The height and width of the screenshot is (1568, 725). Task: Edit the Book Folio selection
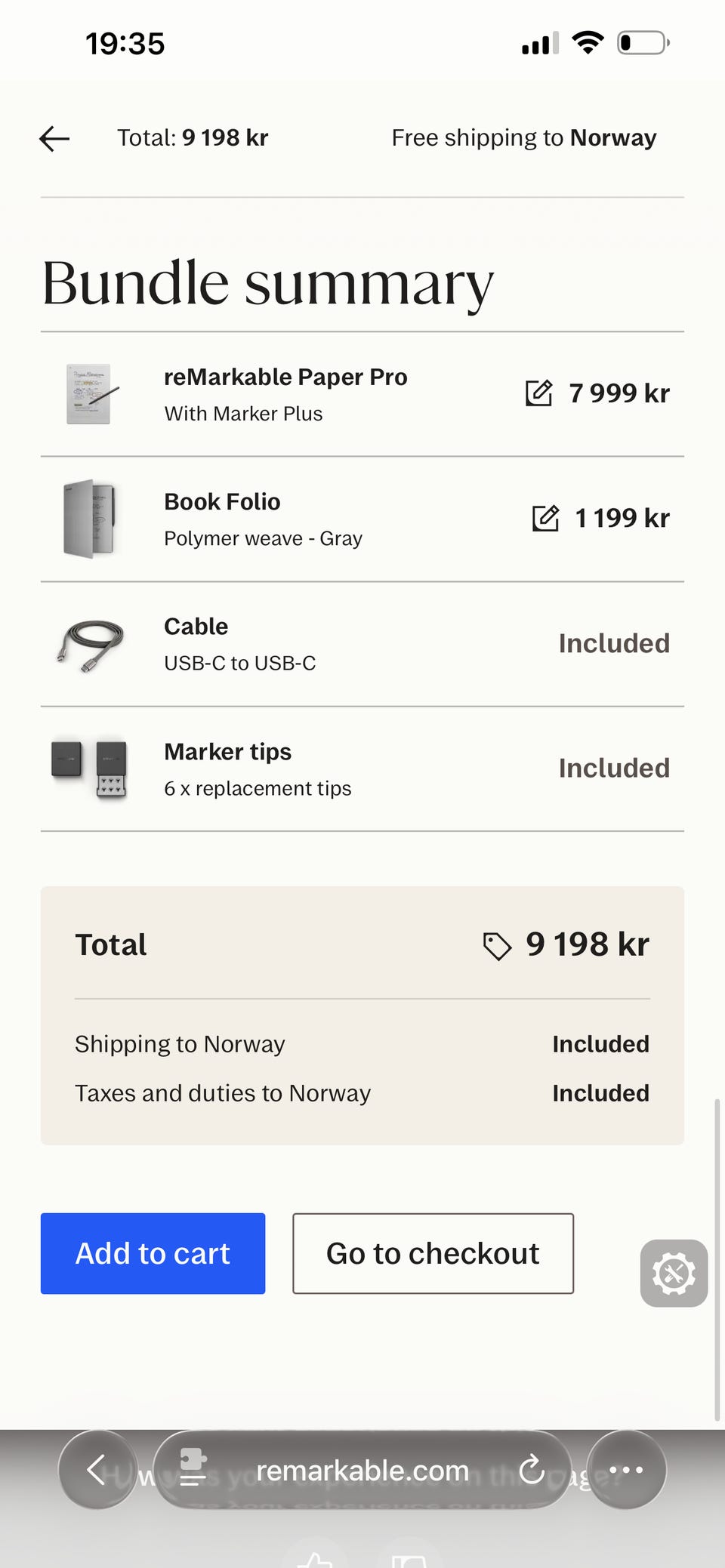(x=545, y=519)
